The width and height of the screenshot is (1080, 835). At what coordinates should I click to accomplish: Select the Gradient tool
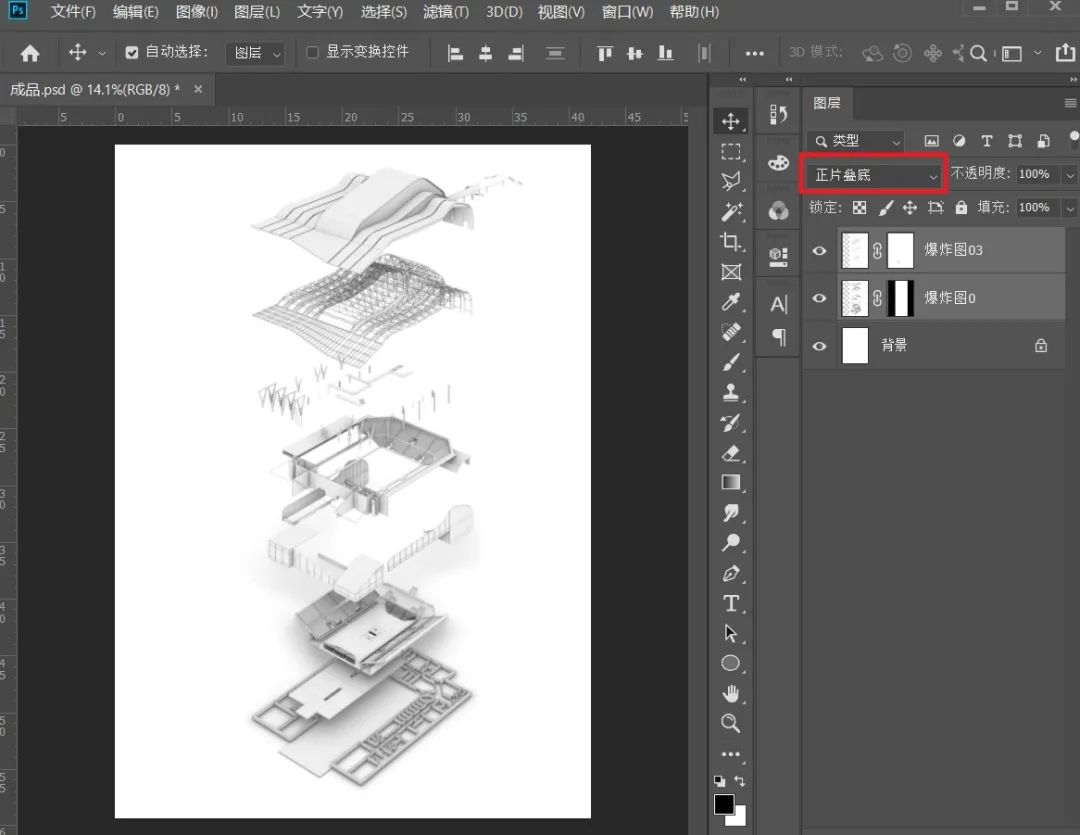[x=731, y=482]
